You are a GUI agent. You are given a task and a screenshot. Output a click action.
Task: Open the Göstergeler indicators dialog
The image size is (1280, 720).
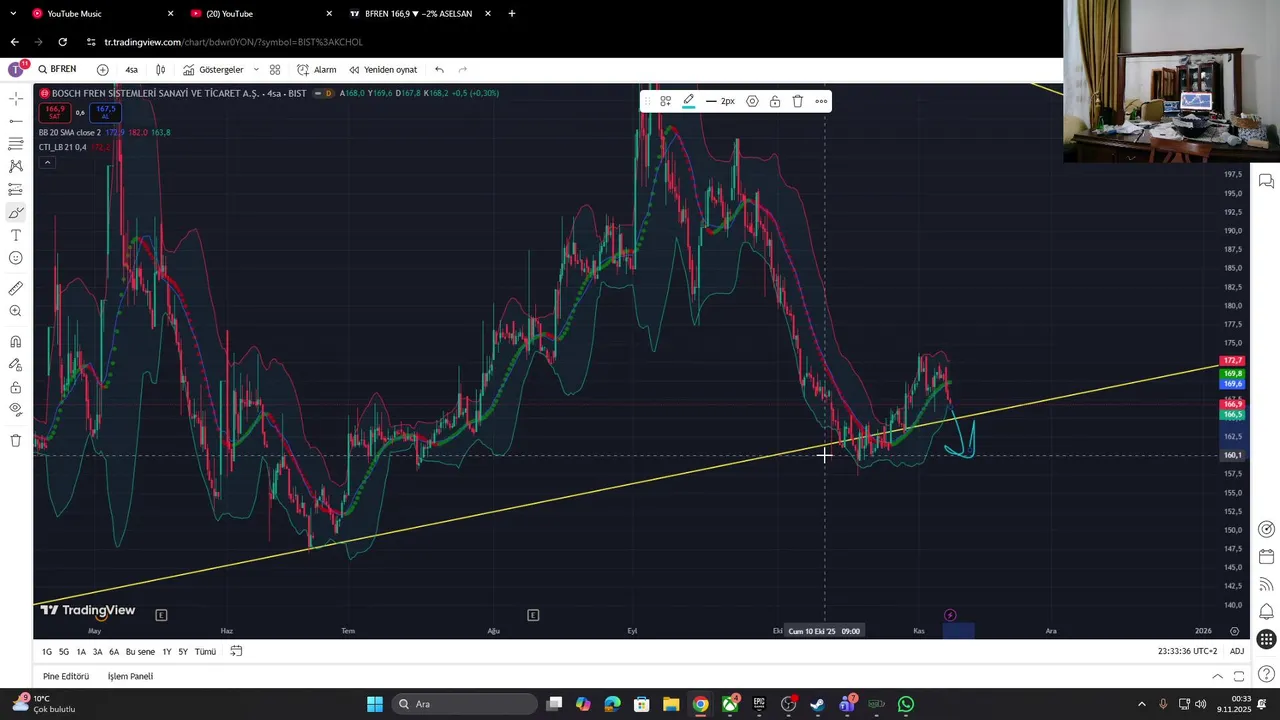213,70
